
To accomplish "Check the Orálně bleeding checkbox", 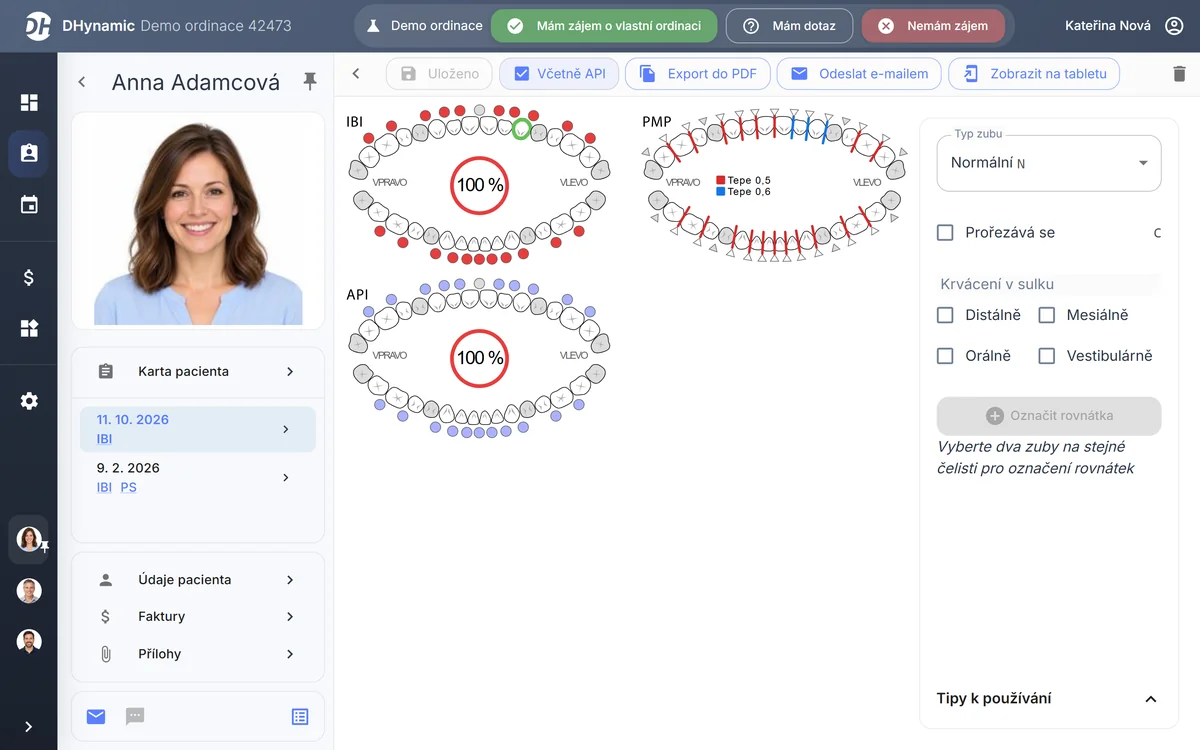I will [x=945, y=356].
